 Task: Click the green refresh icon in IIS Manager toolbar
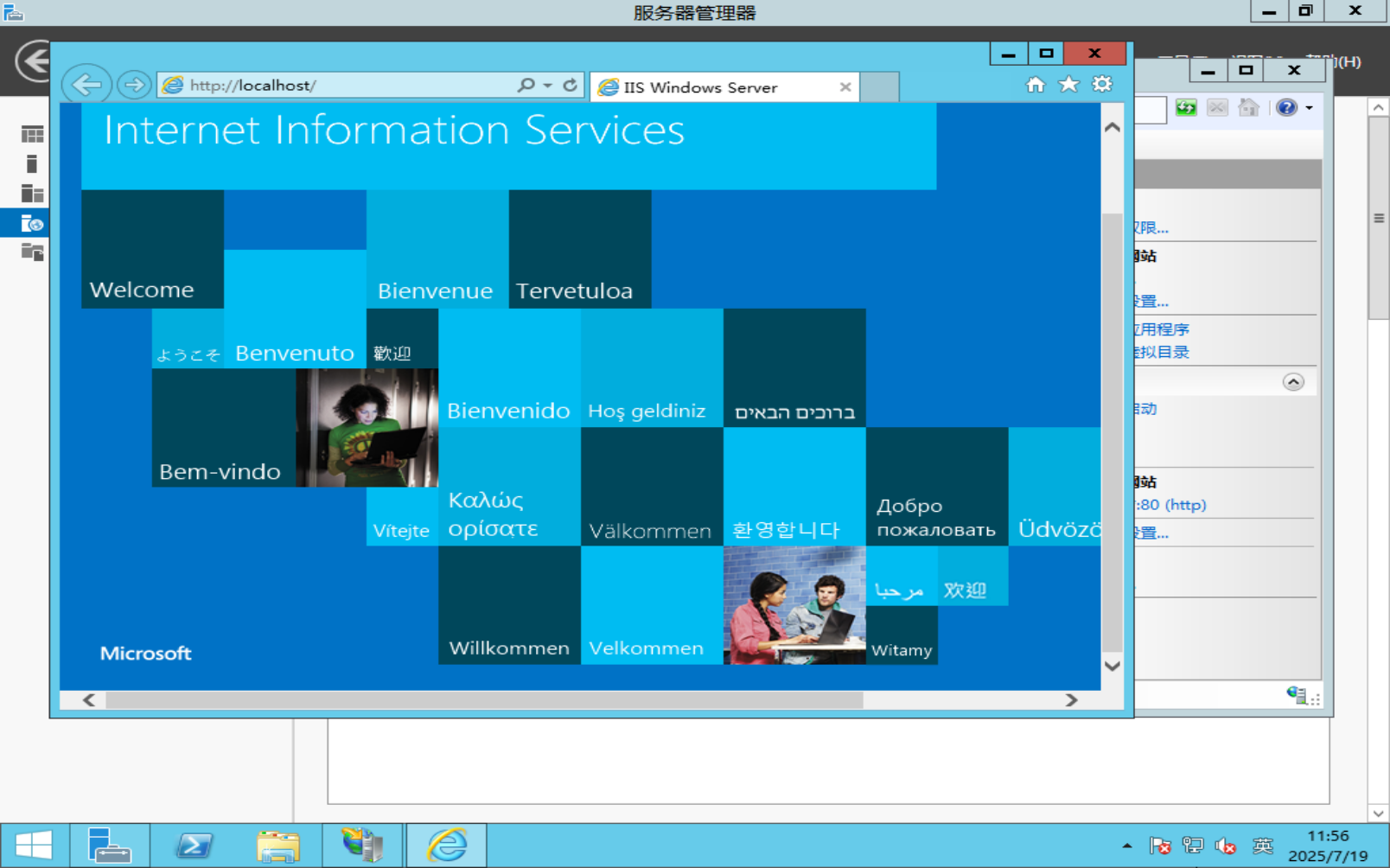point(1186,107)
